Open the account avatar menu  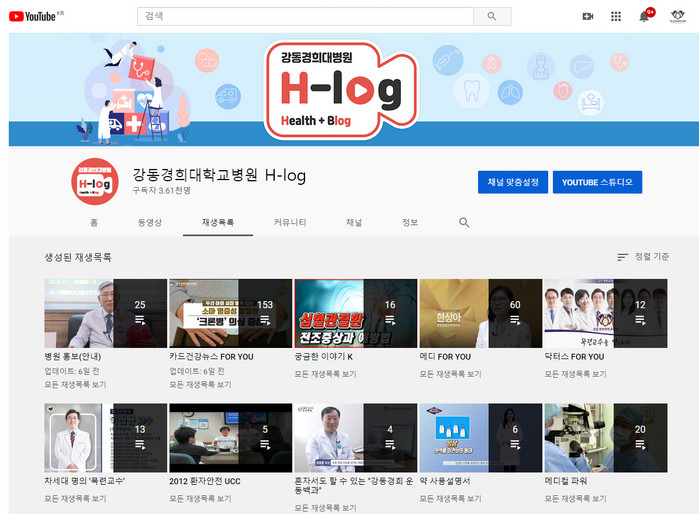point(677,16)
